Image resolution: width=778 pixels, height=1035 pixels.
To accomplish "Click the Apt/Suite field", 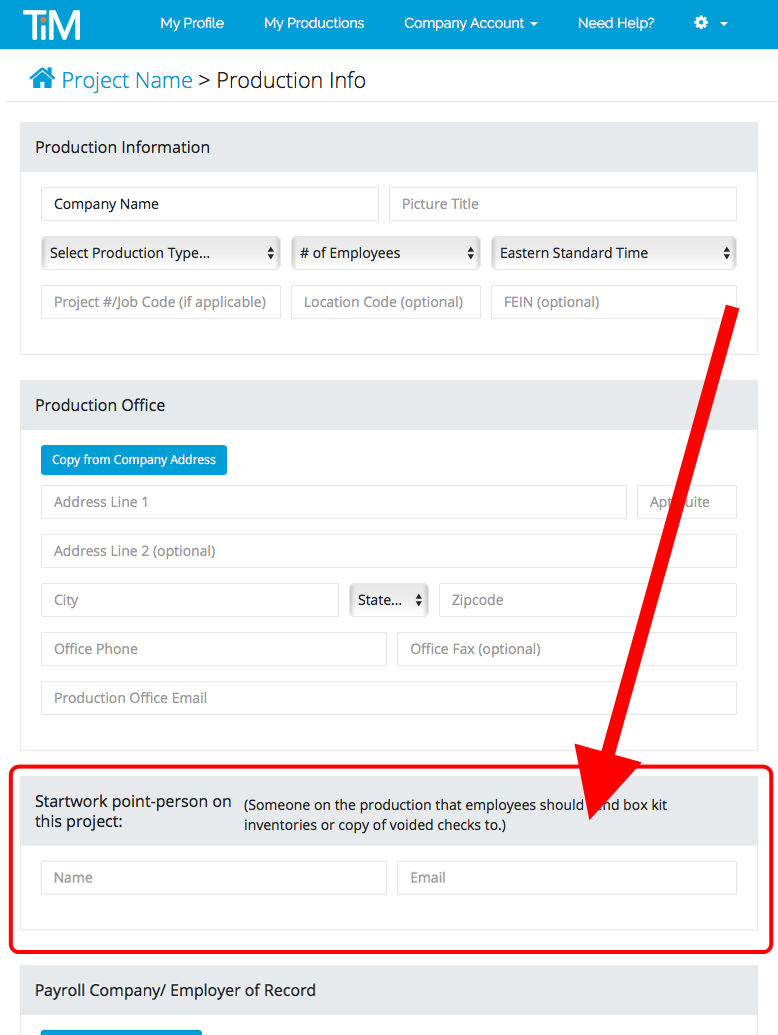I will point(687,502).
